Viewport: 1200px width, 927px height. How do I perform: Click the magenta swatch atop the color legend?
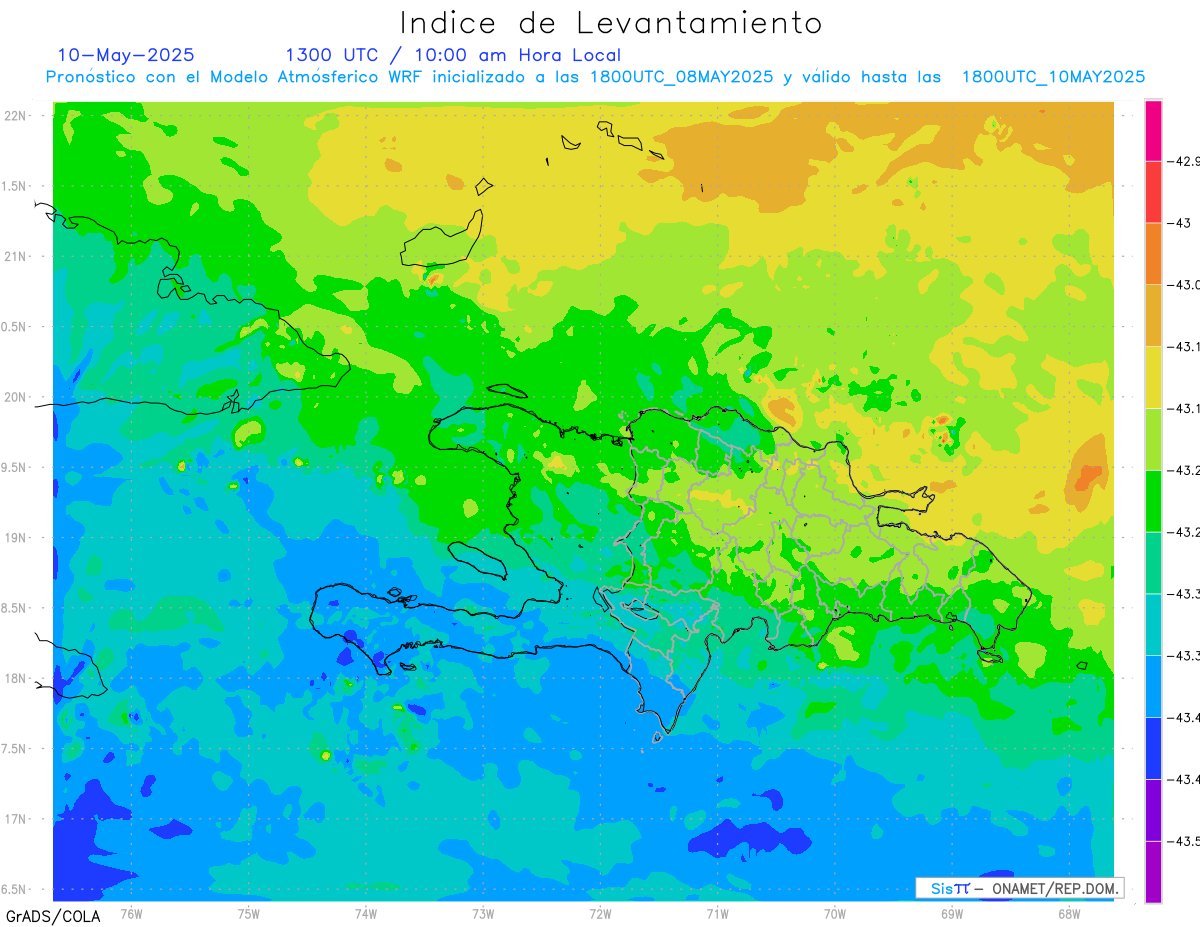1153,131
